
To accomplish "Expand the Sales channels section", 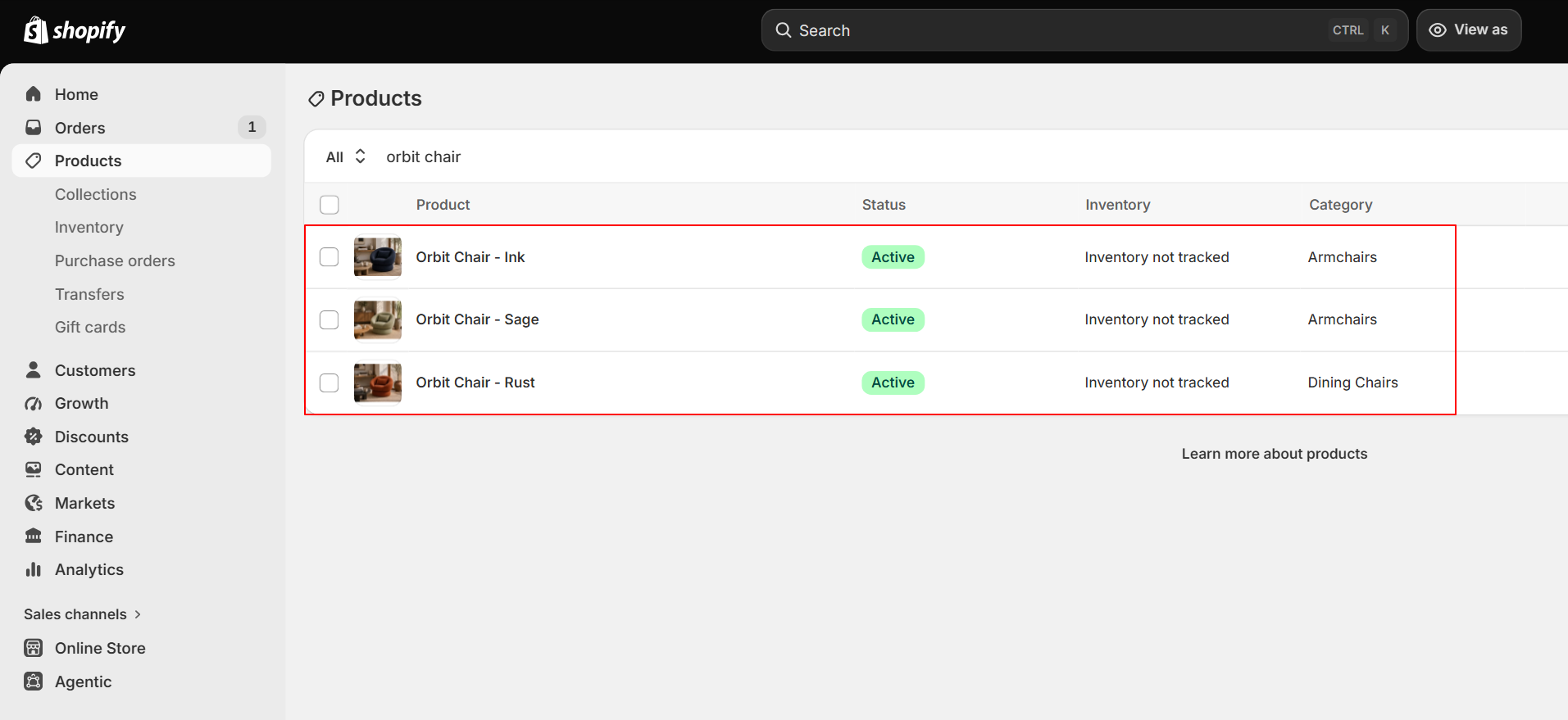I will click(x=83, y=614).
